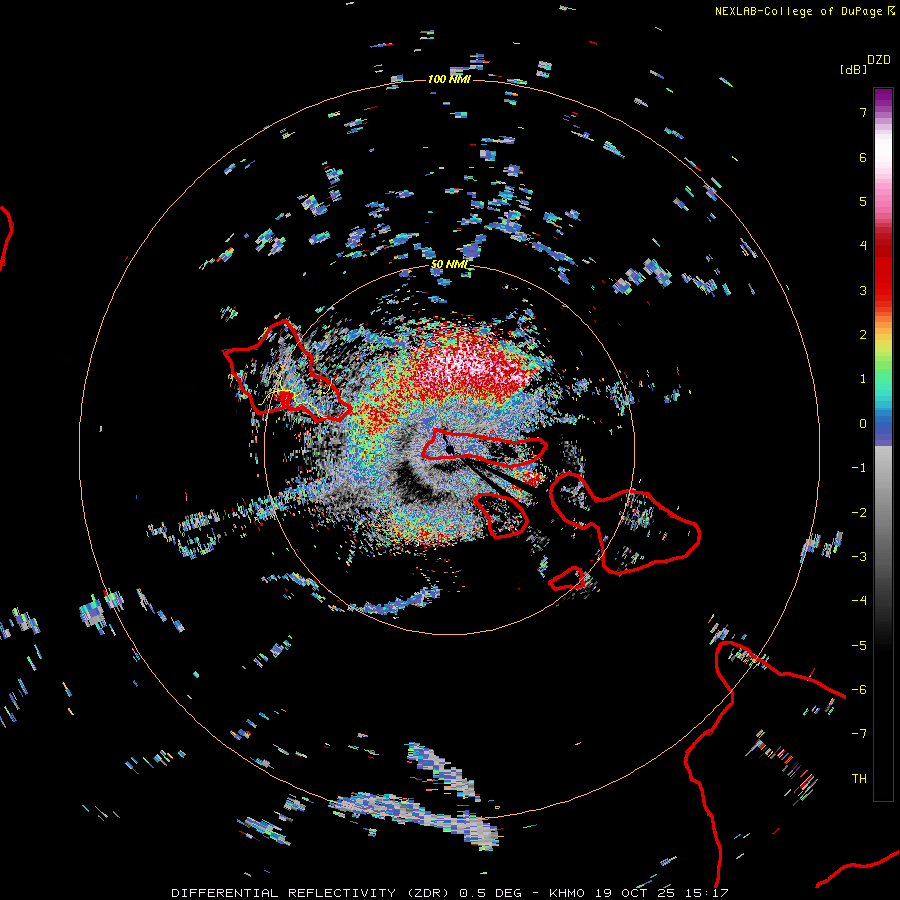This screenshot has height=900, width=900.
Task: Click the 6 value on the dB scale
Action: click(863, 157)
